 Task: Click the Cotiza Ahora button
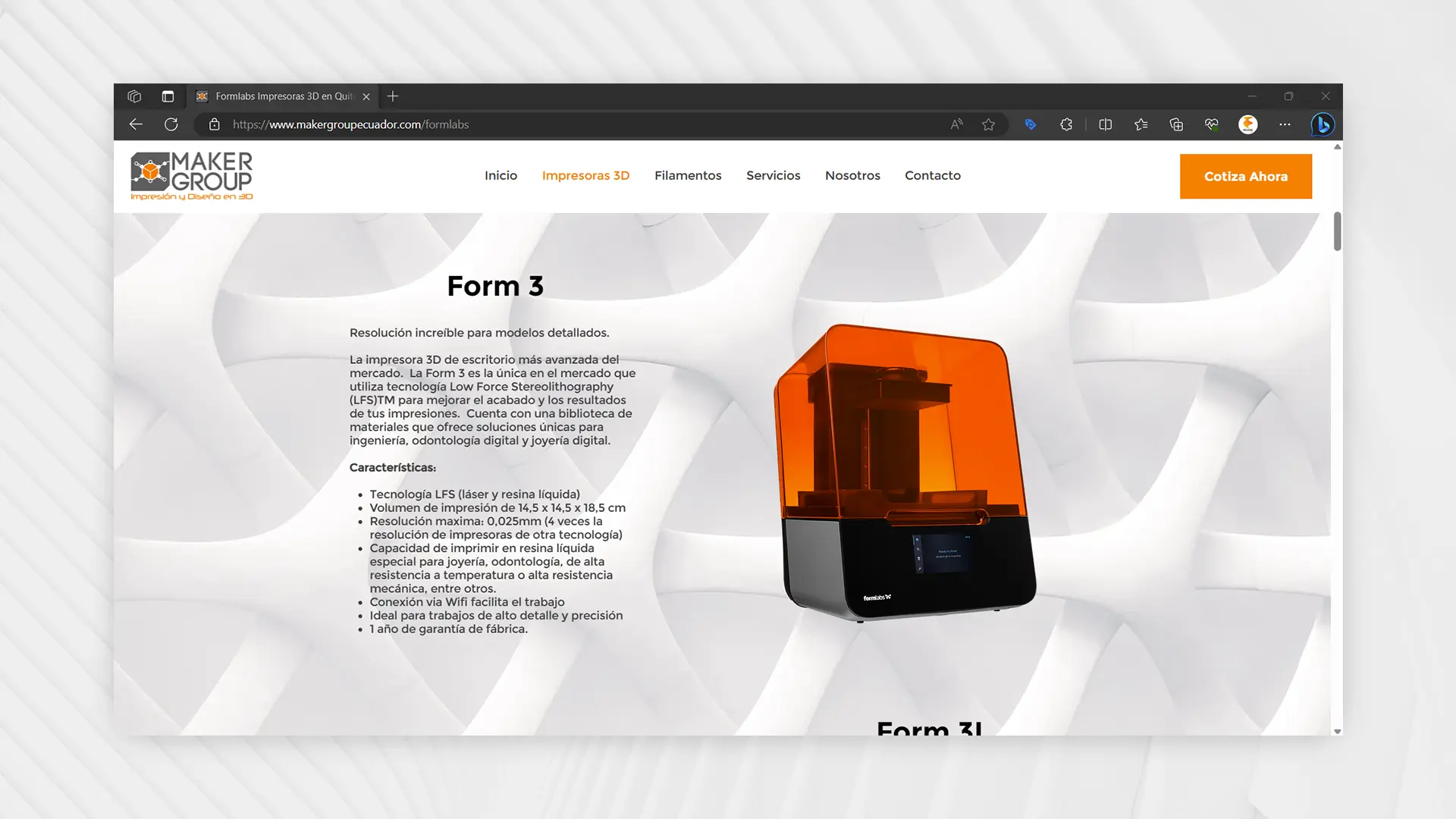(x=1245, y=176)
